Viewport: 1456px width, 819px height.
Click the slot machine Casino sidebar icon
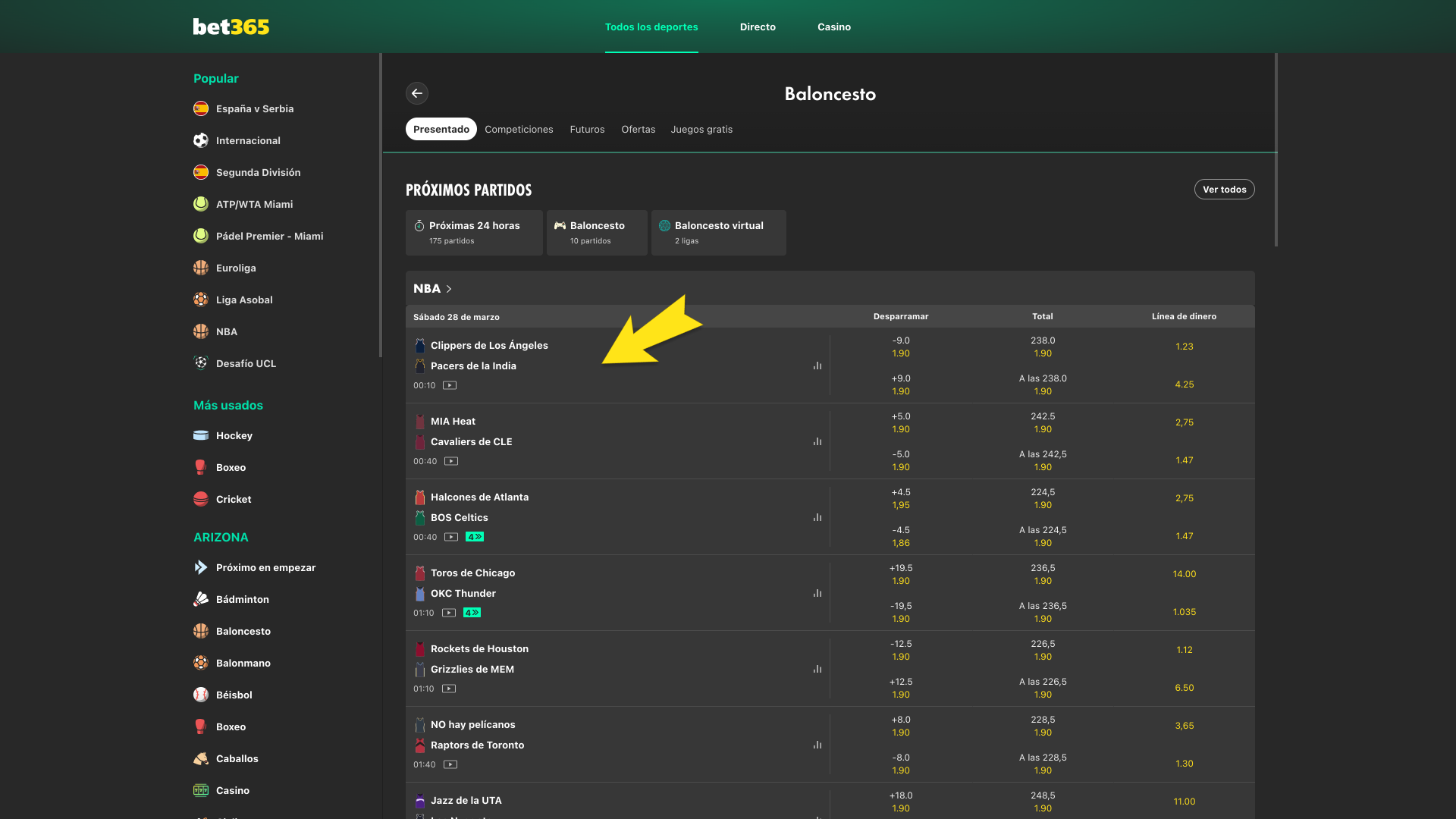pyautogui.click(x=201, y=790)
